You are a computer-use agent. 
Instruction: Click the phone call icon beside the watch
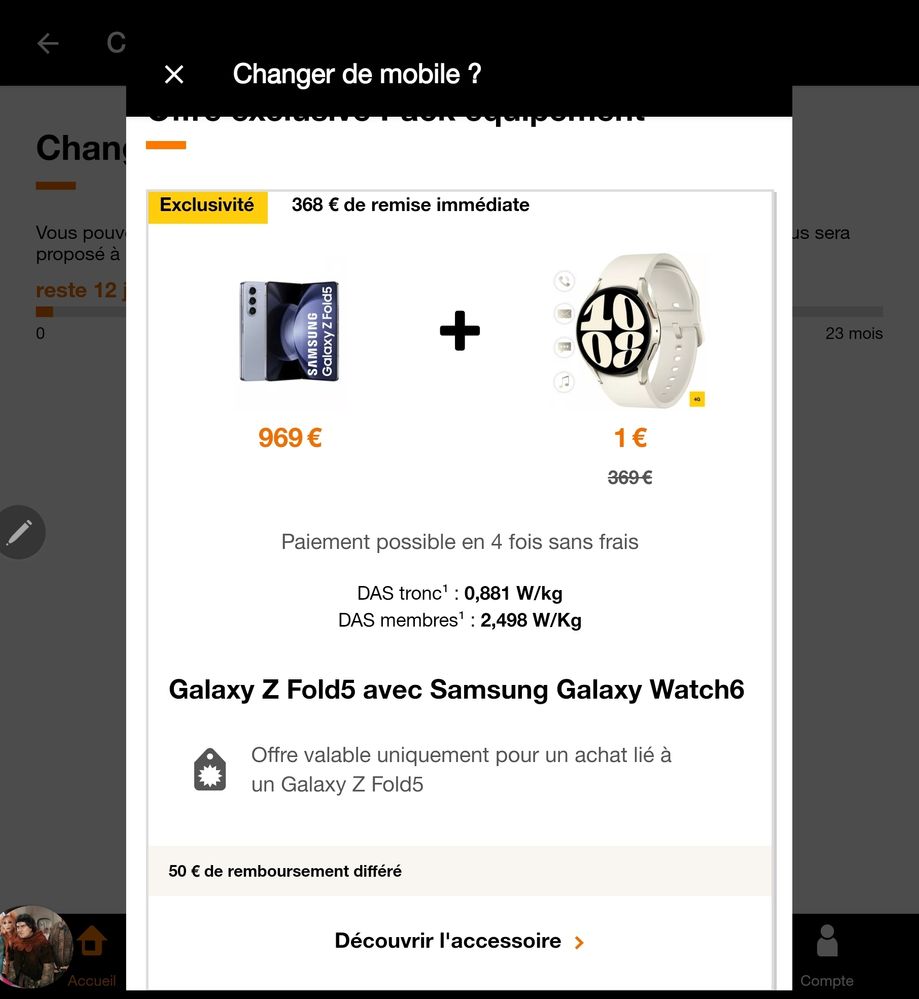tap(565, 282)
